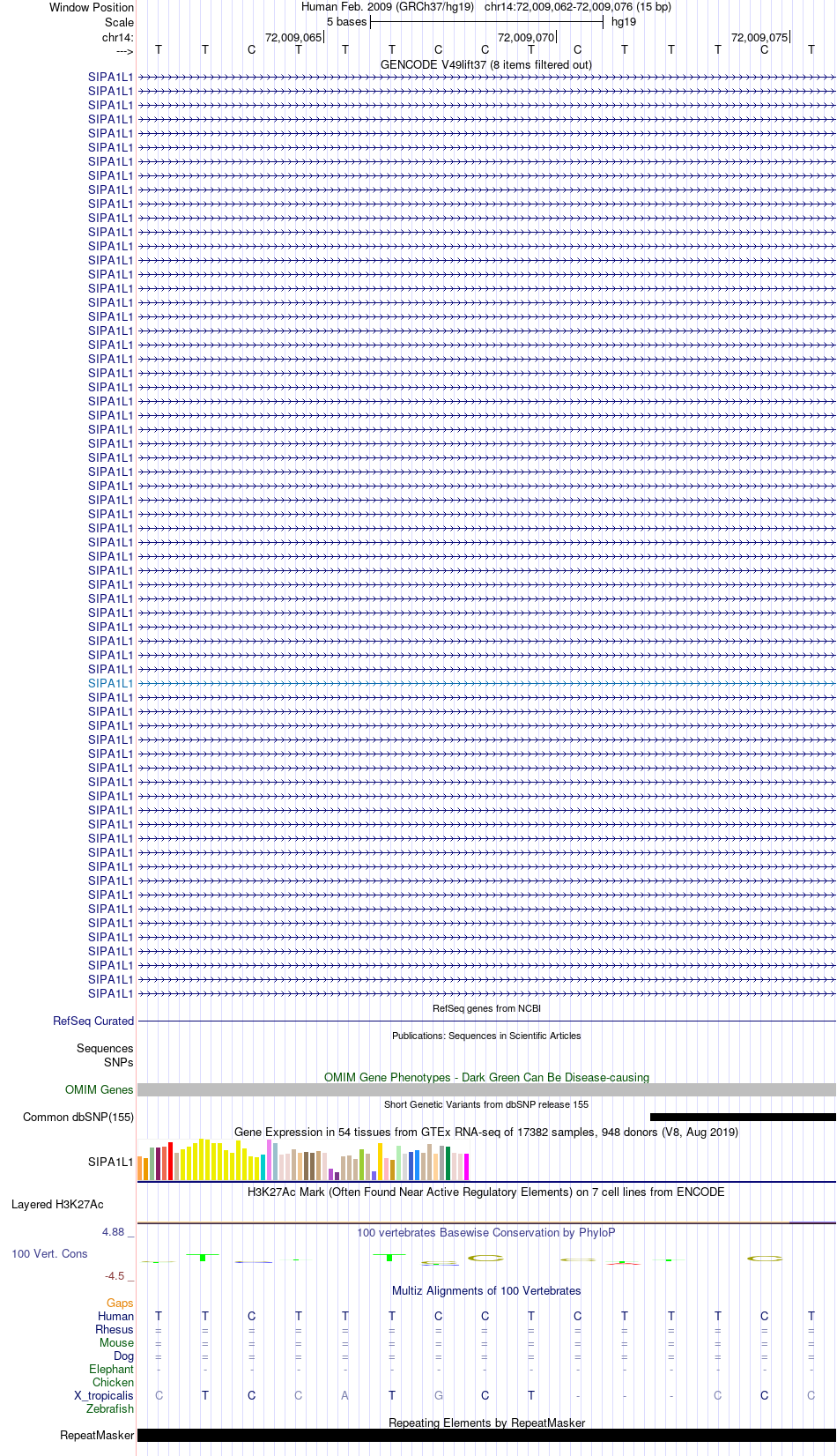Click the 4.88 upper PhyloP scale value
837x1456 pixels.
click(x=113, y=1231)
